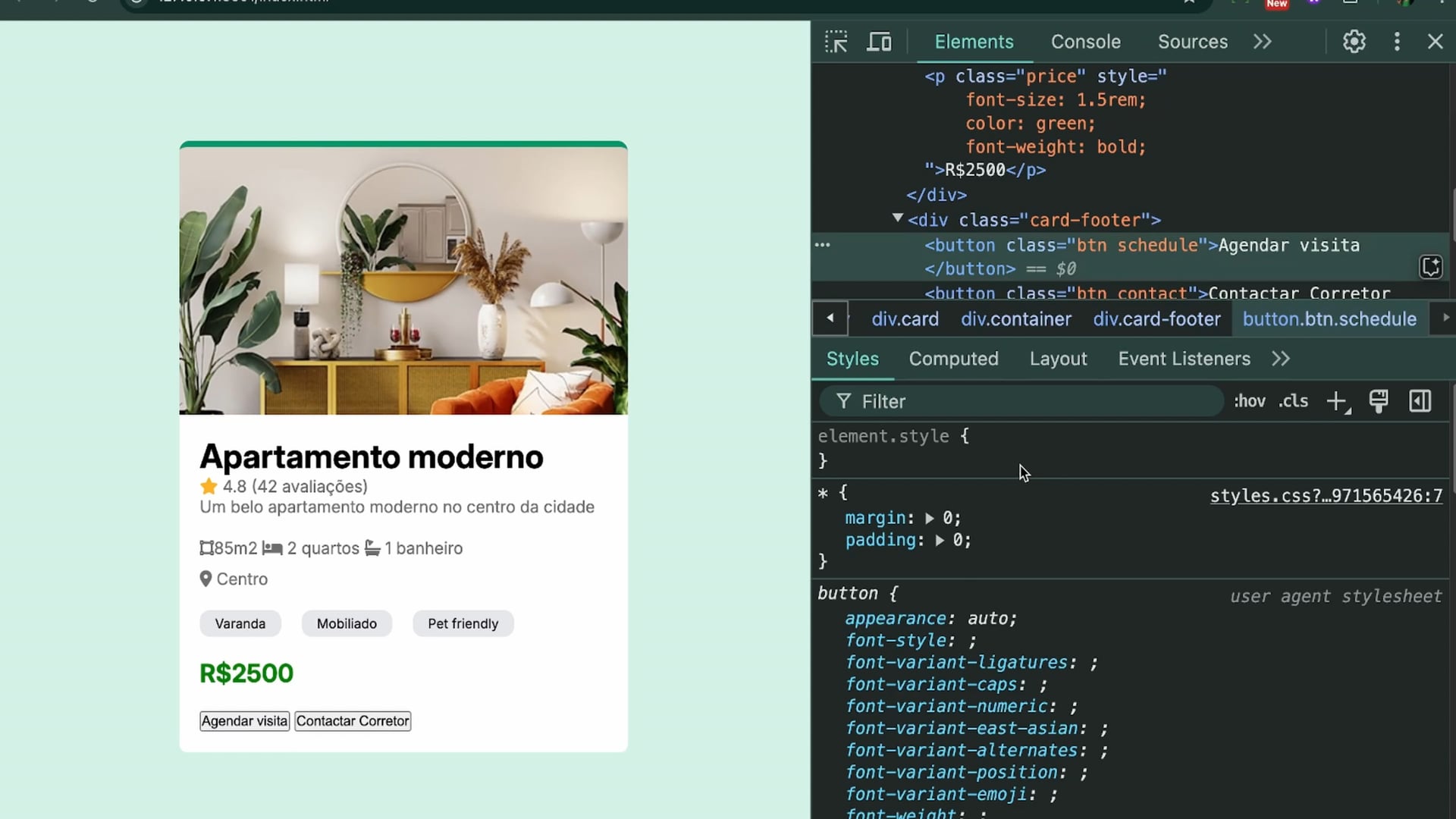Toggle the :hov element state panel

point(1249,401)
